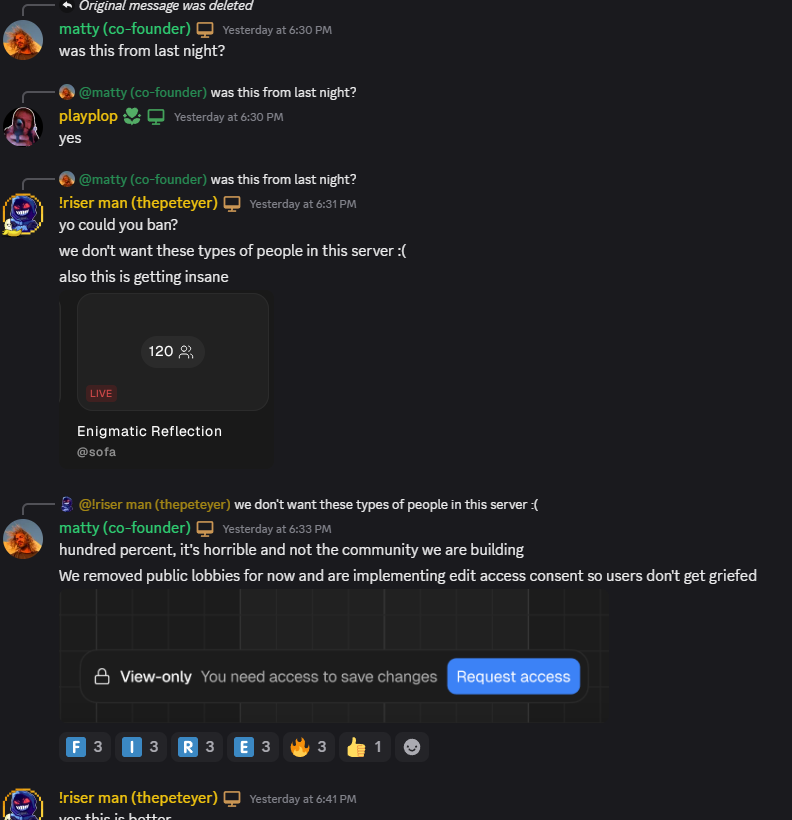Click the Request access button
The width and height of the screenshot is (792, 820).
click(513, 677)
